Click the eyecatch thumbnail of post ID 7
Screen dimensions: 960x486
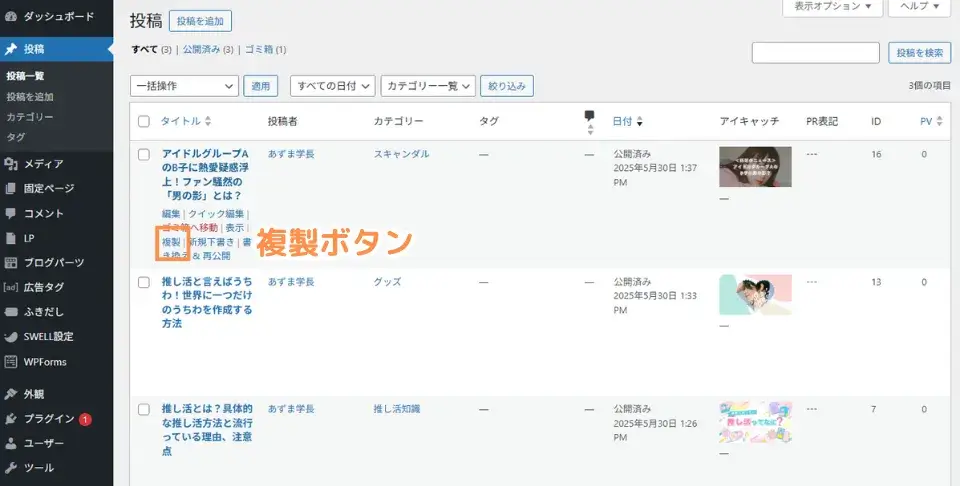pos(756,422)
